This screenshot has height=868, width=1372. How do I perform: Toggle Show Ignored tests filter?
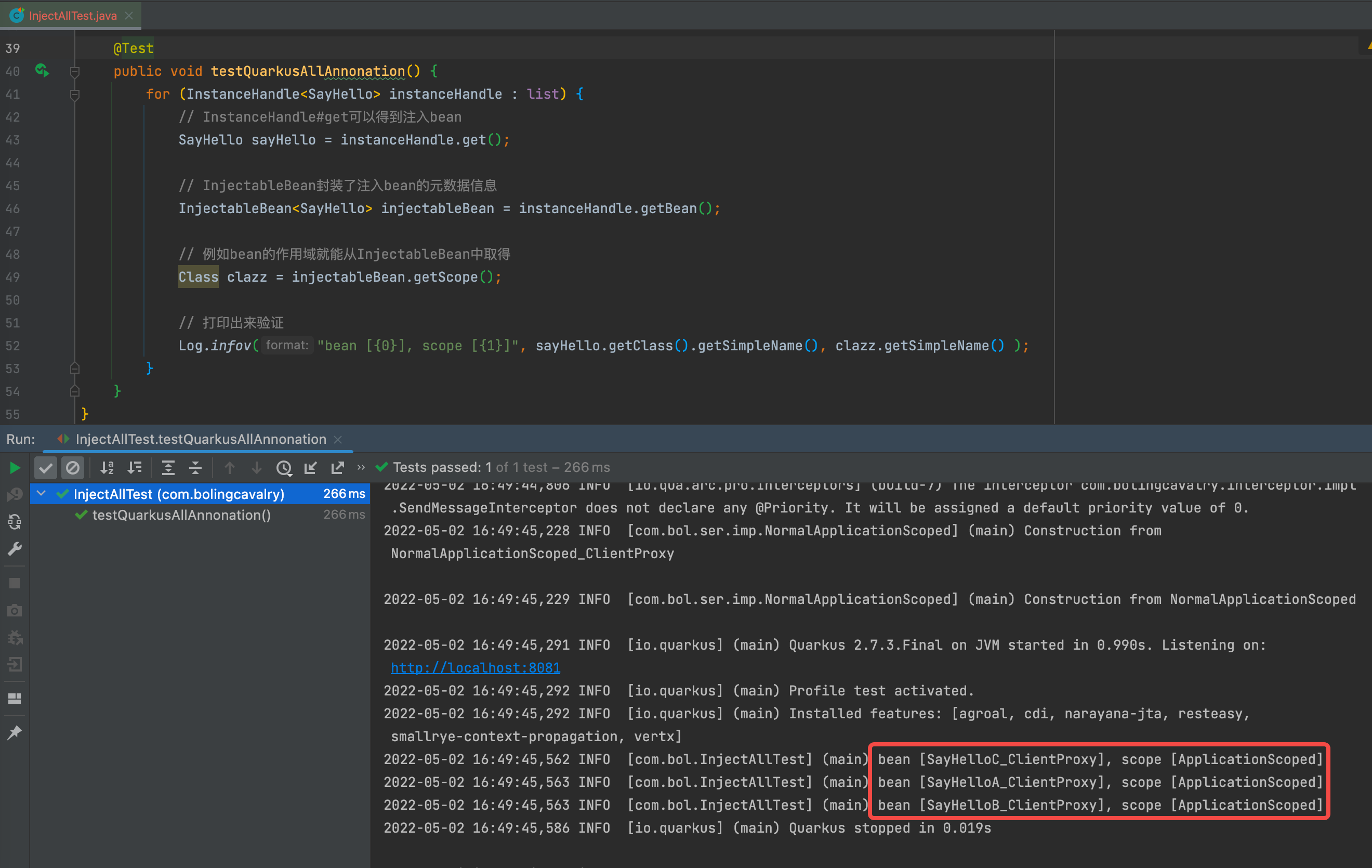pos(73,468)
